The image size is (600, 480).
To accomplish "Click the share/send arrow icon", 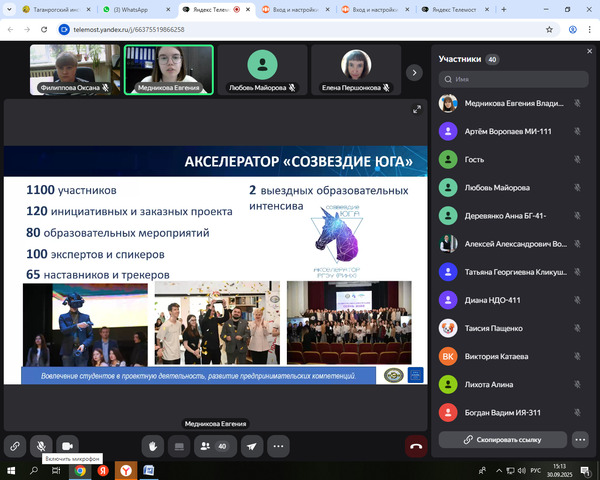I will tap(251, 446).
